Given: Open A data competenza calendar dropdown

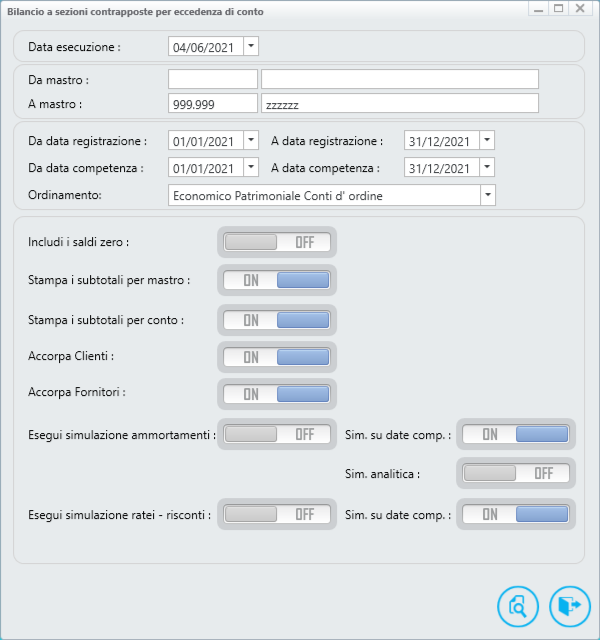Looking at the screenshot, I should pos(487,167).
